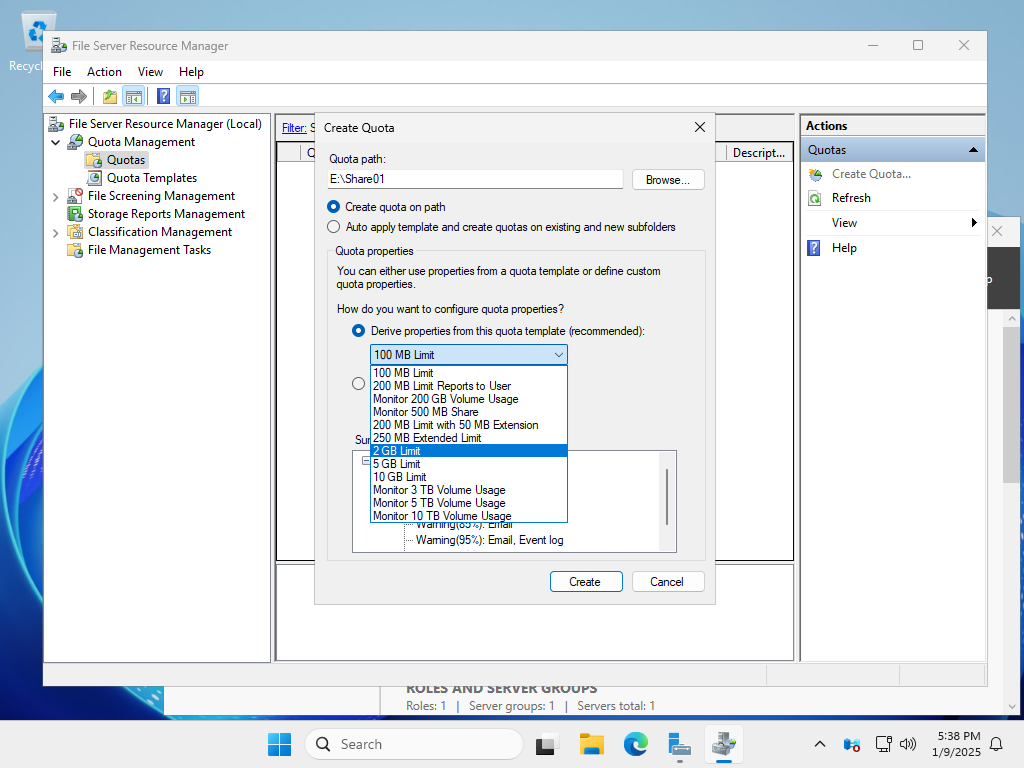The image size is (1024, 768).
Task: Click the Cancel button
Action: pos(667,582)
